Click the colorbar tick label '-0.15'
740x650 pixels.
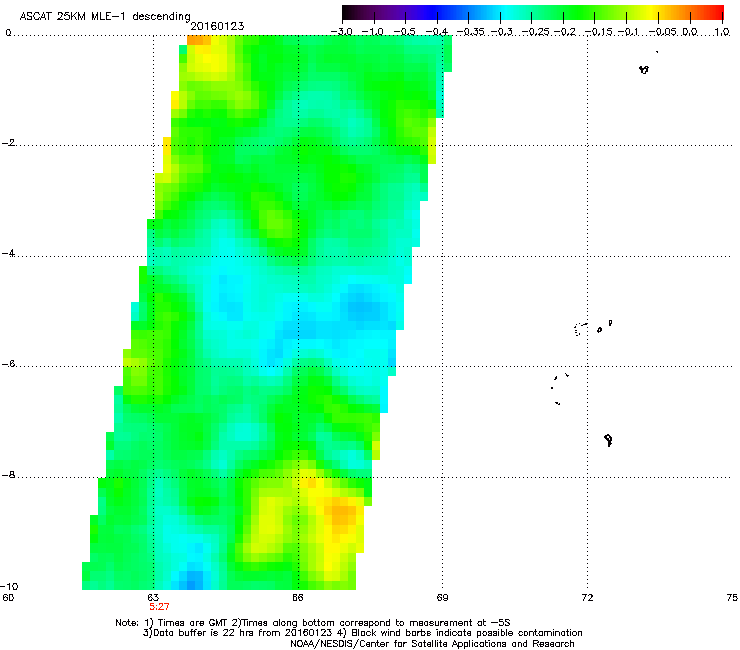pos(598,32)
